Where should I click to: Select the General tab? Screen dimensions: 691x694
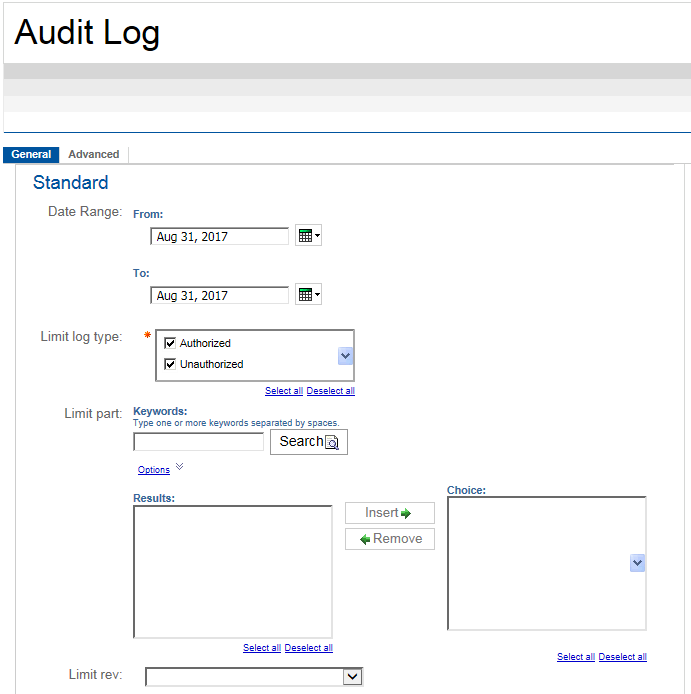point(31,155)
